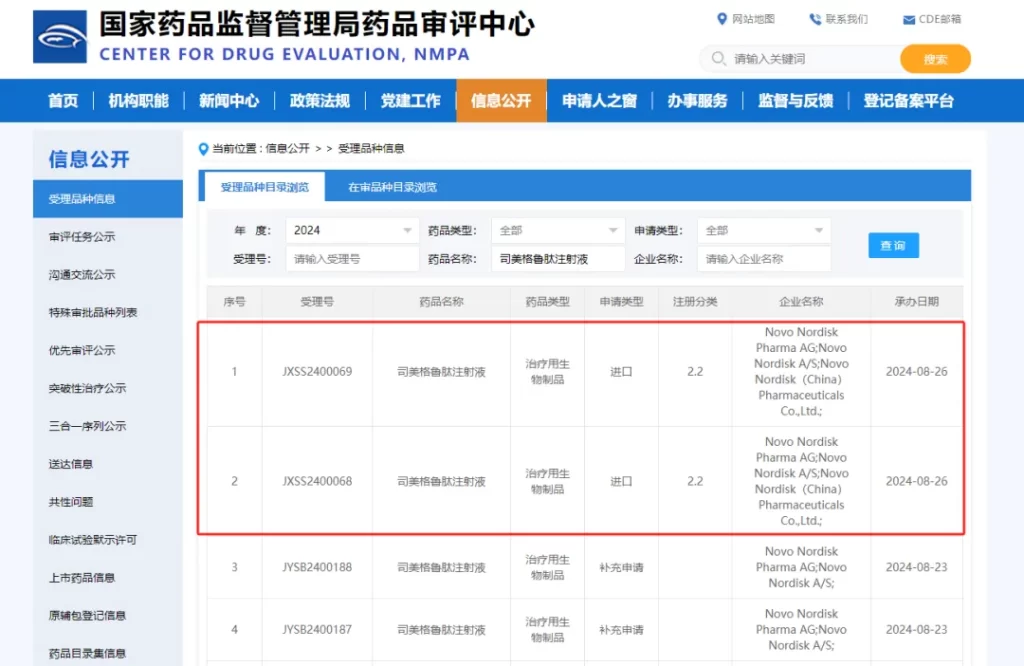Select 送达信息 in sidebar
This screenshot has width=1024, height=666.
[71, 464]
